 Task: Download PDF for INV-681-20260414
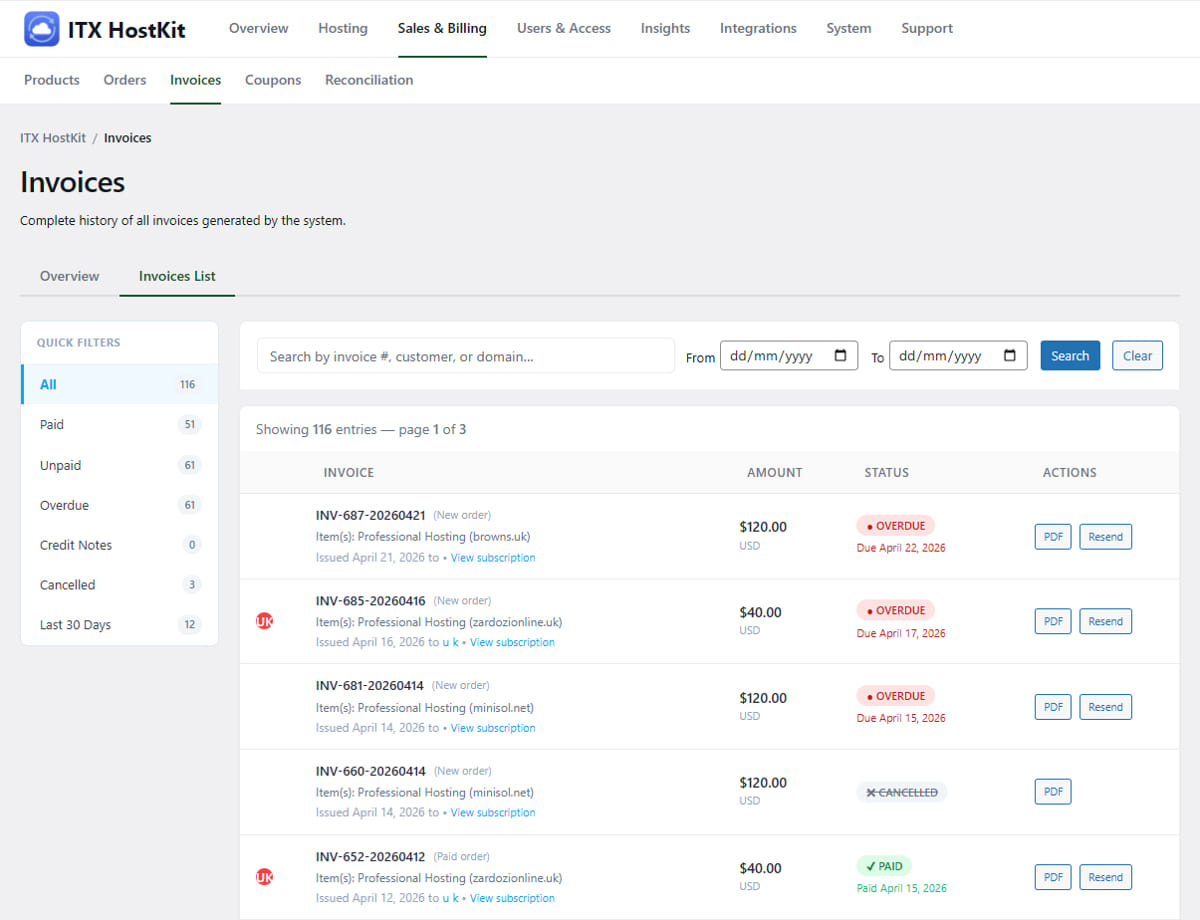(x=1053, y=707)
